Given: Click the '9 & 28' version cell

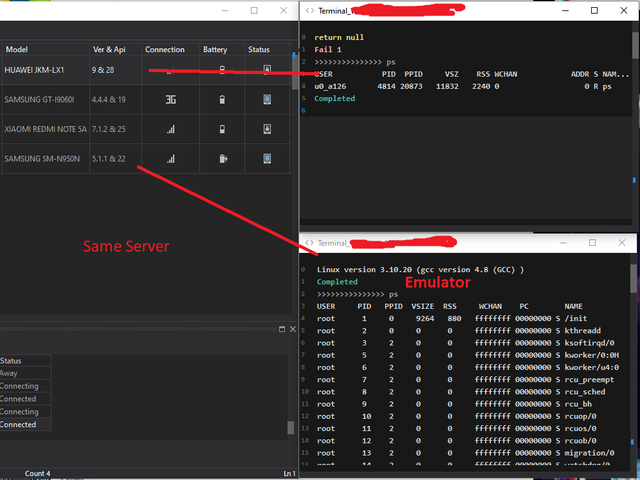Looking at the screenshot, I should (x=103, y=70).
